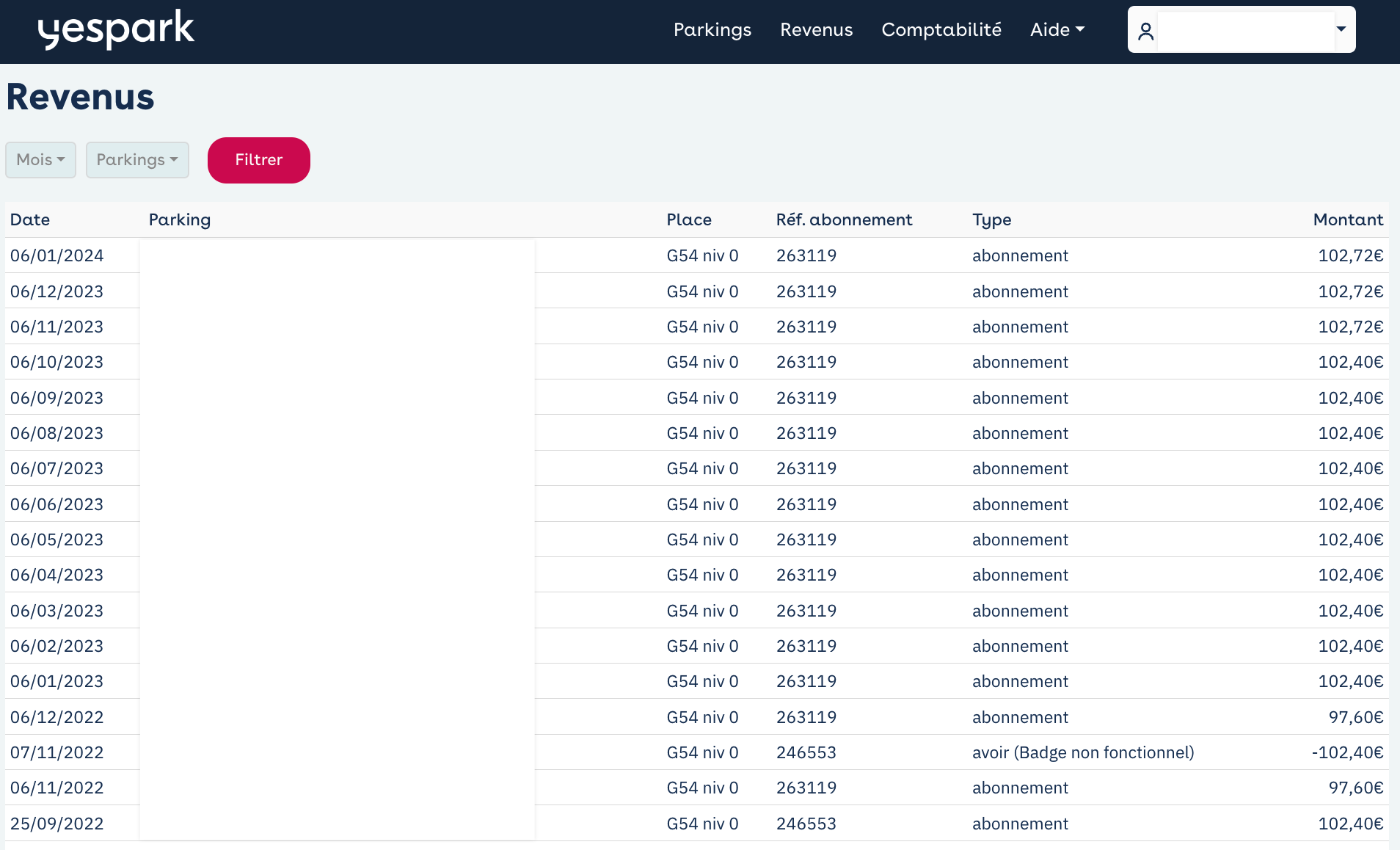Click the 102,72€ amount in 06/12/2023 row
Image resolution: width=1400 pixels, height=850 pixels.
pyautogui.click(x=1351, y=291)
